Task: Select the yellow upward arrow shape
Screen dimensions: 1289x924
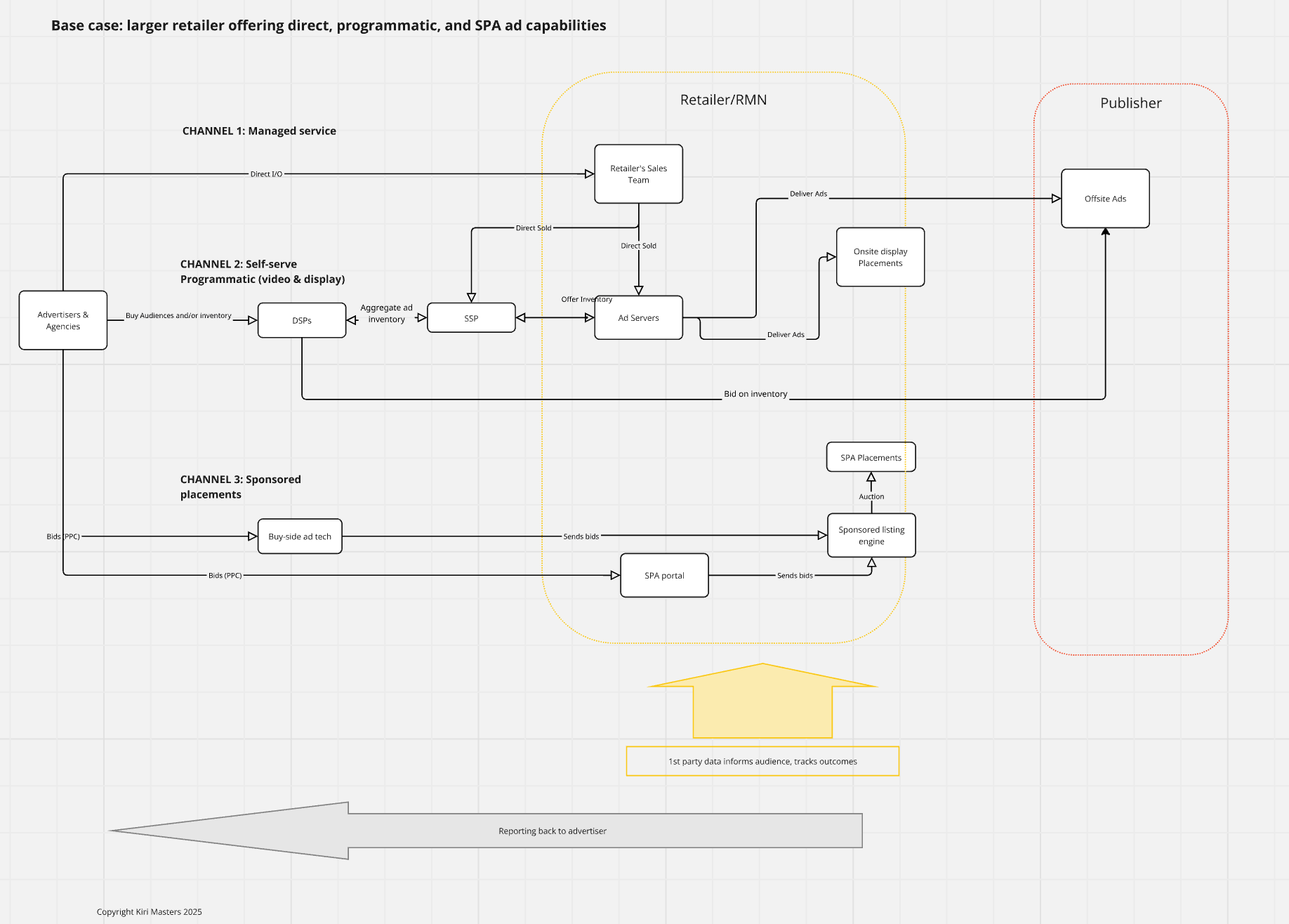Action: coord(762,701)
